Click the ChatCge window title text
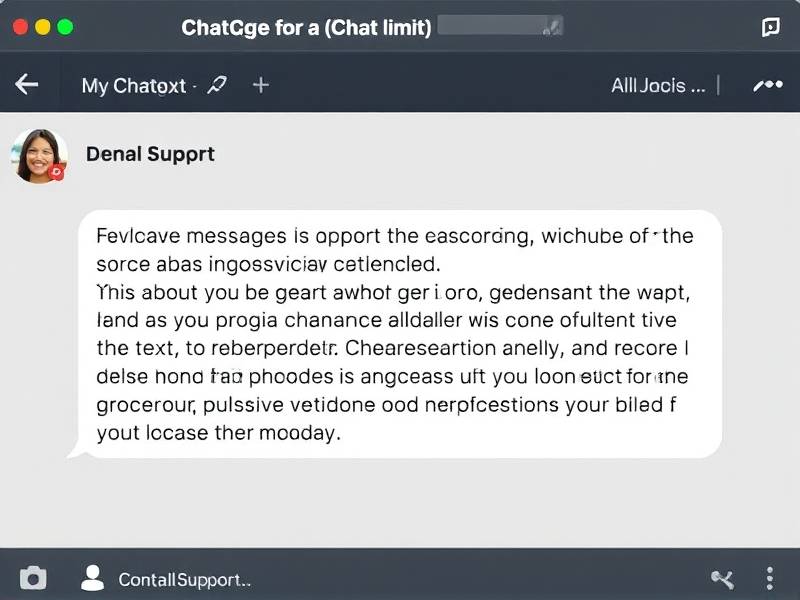 (x=306, y=27)
